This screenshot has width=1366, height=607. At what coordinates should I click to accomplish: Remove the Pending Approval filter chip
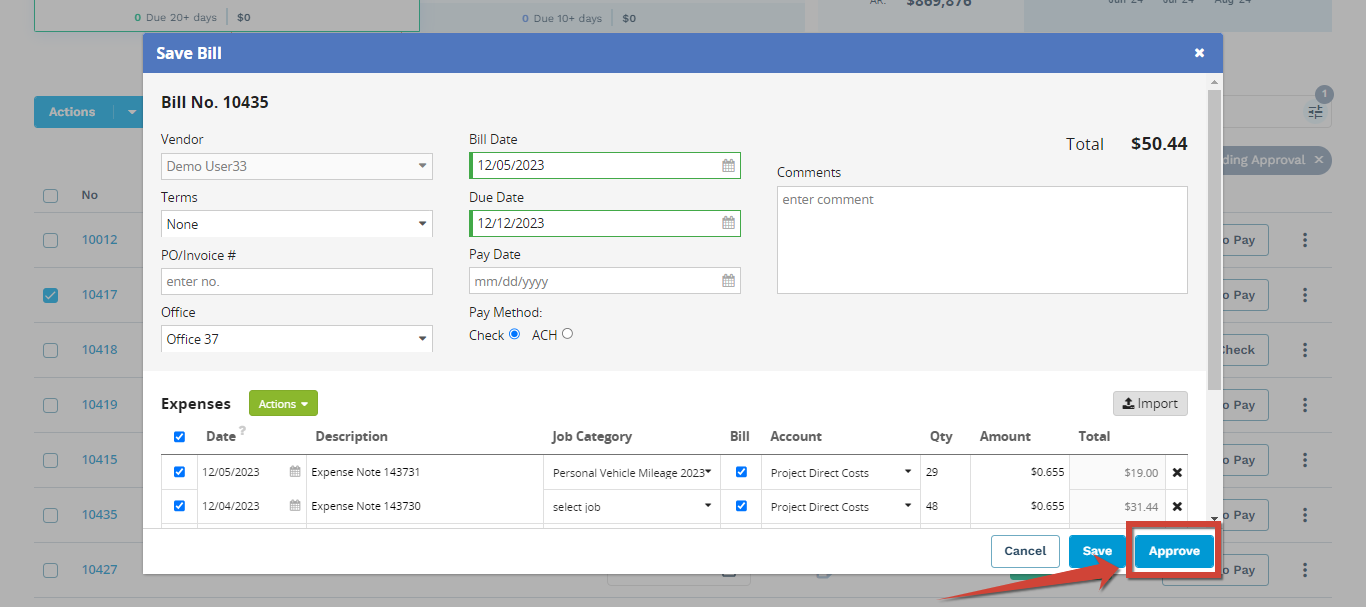(x=1319, y=160)
